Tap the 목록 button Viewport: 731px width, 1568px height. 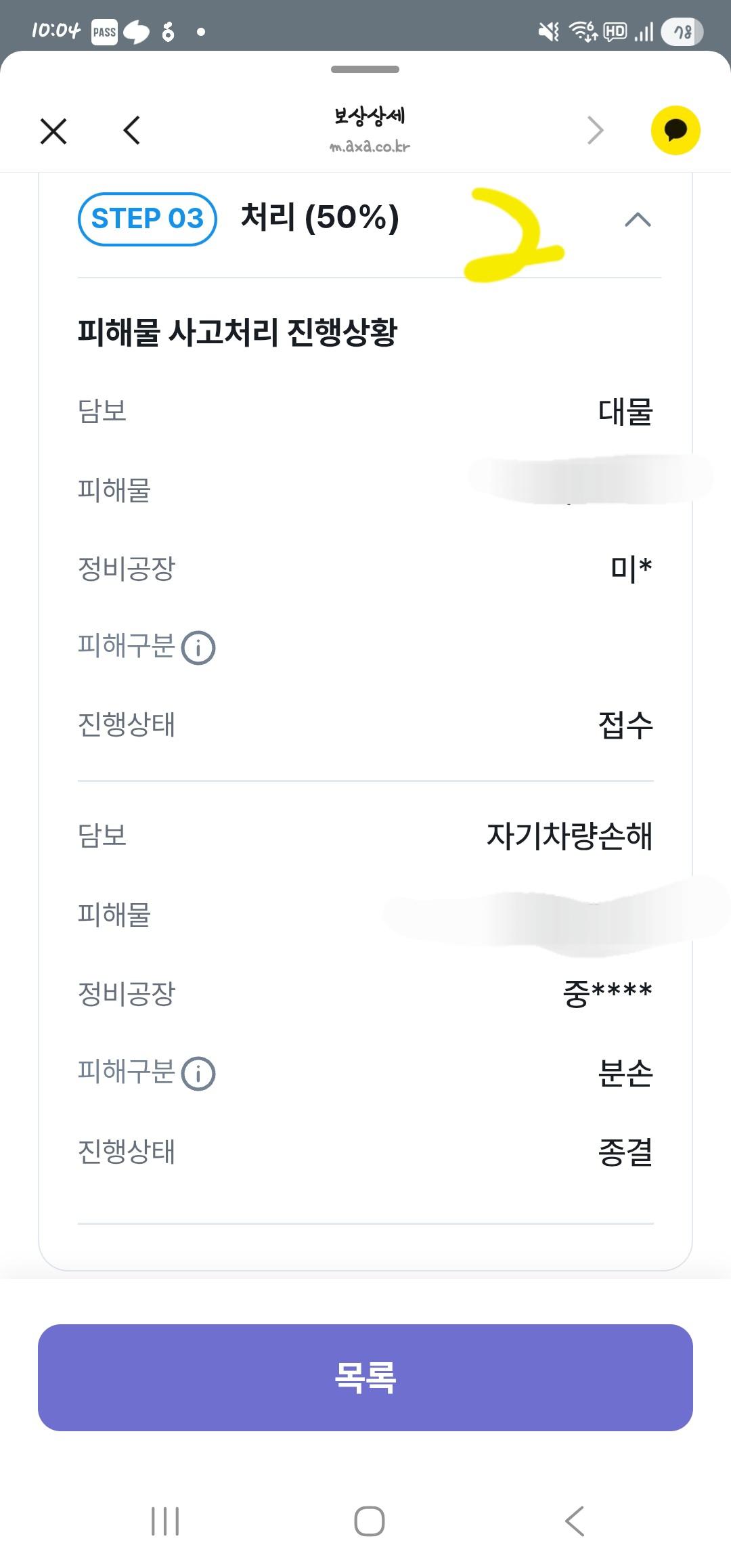pyautogui.click(x=365, y=1377)
